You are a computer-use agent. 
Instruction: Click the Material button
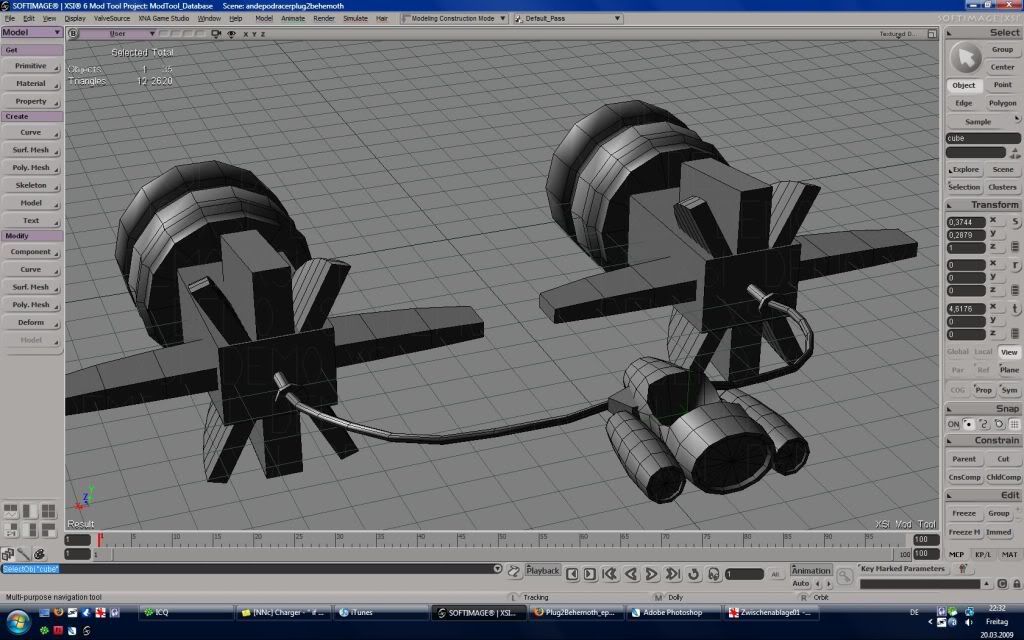click(31, 84)
